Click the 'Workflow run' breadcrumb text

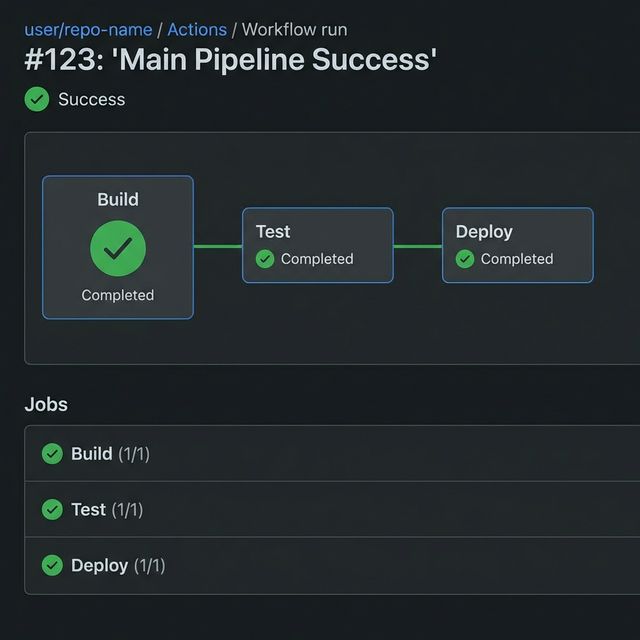pyautogui.click(x=295, y=30)
